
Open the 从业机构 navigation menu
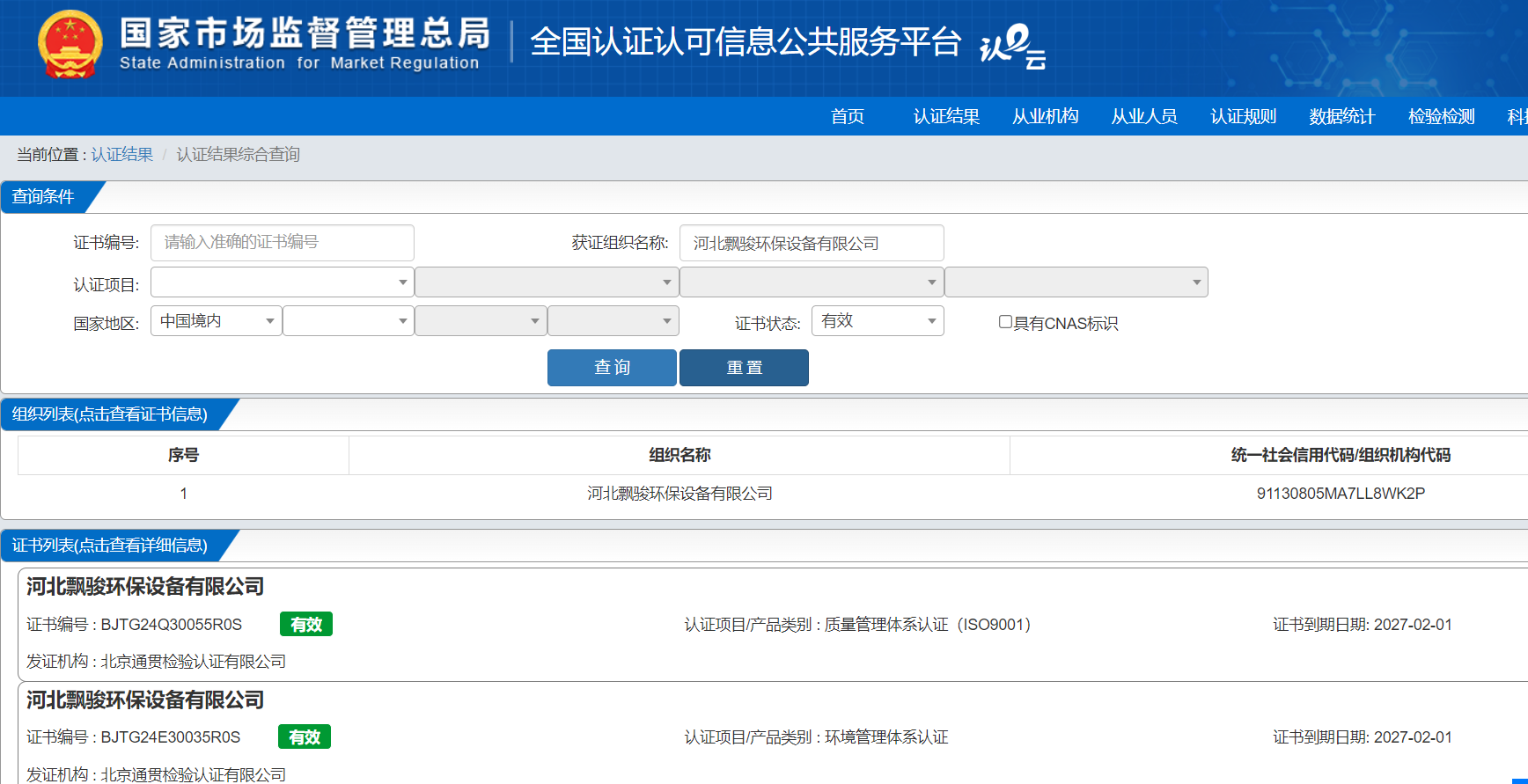point(1045,116)
